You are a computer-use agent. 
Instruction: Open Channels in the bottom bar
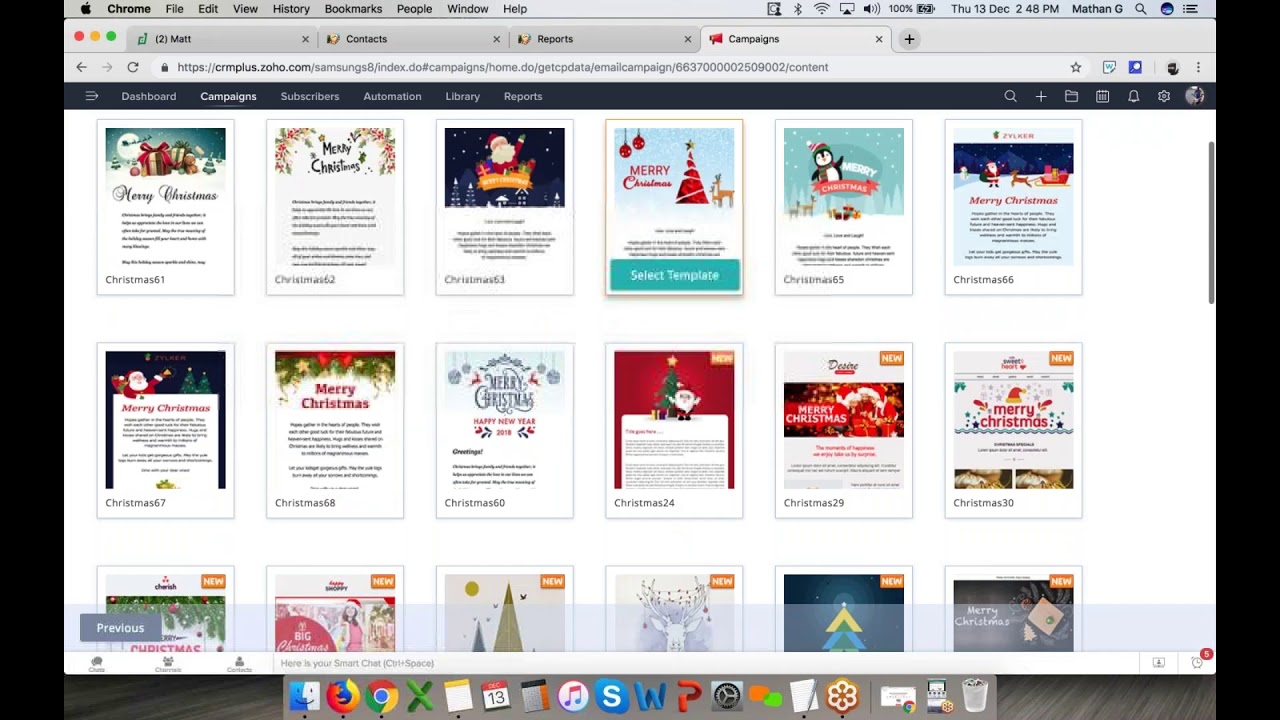pos(168,663)
